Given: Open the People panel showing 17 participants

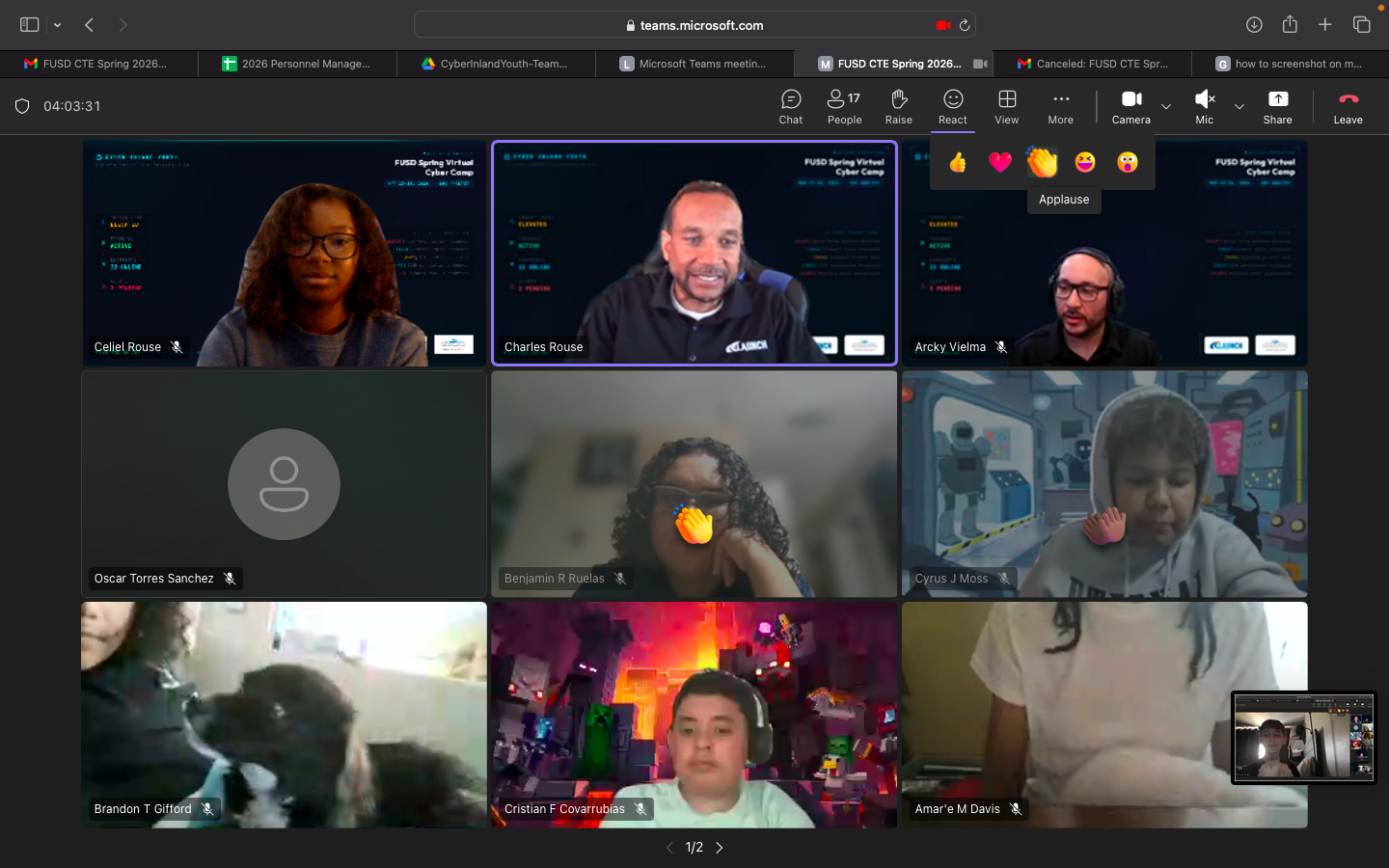Looking at the screenshot, I should tap(844, 106).
